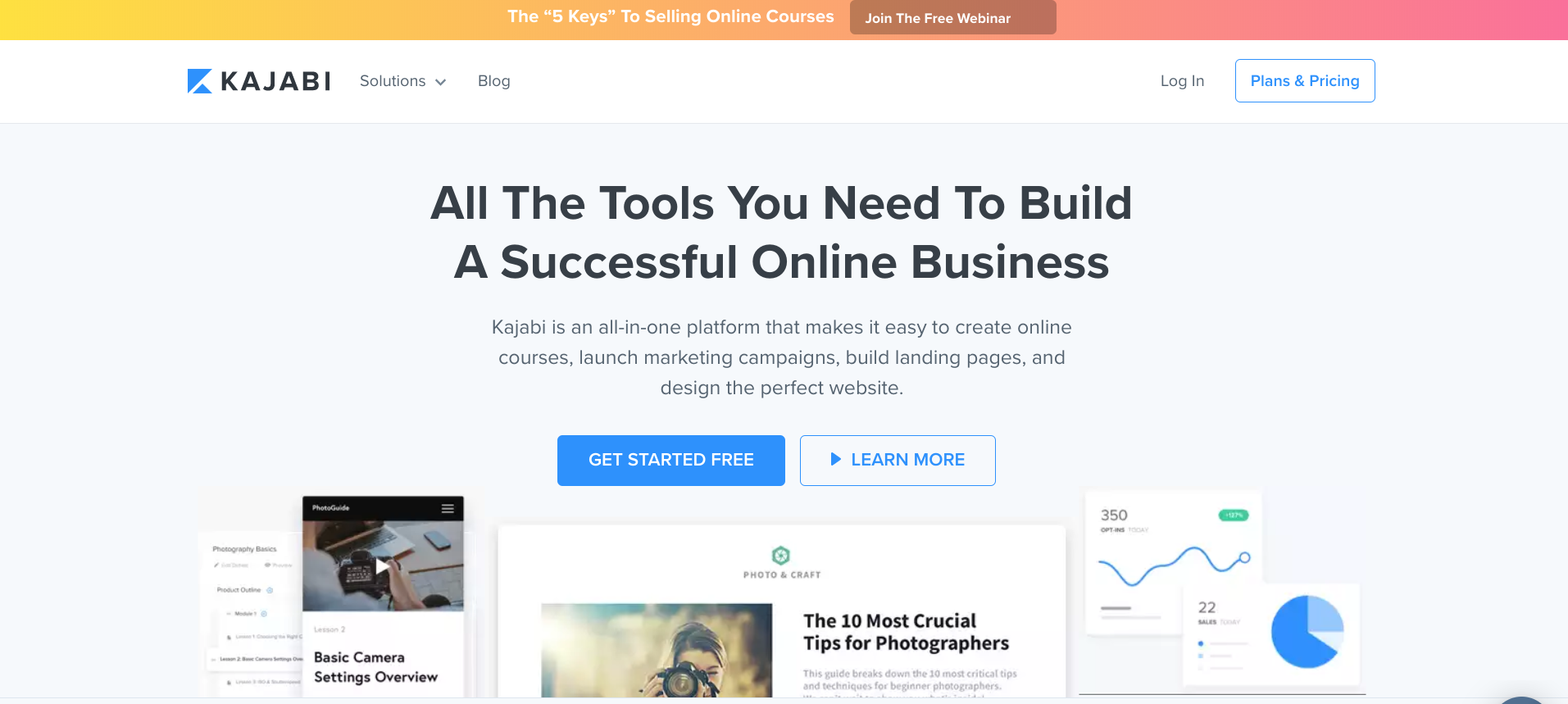The width and height of the screenshot is (1568, 704).
Task: Click the 5 Keys banner text
Action: click(x=670, y=16)
